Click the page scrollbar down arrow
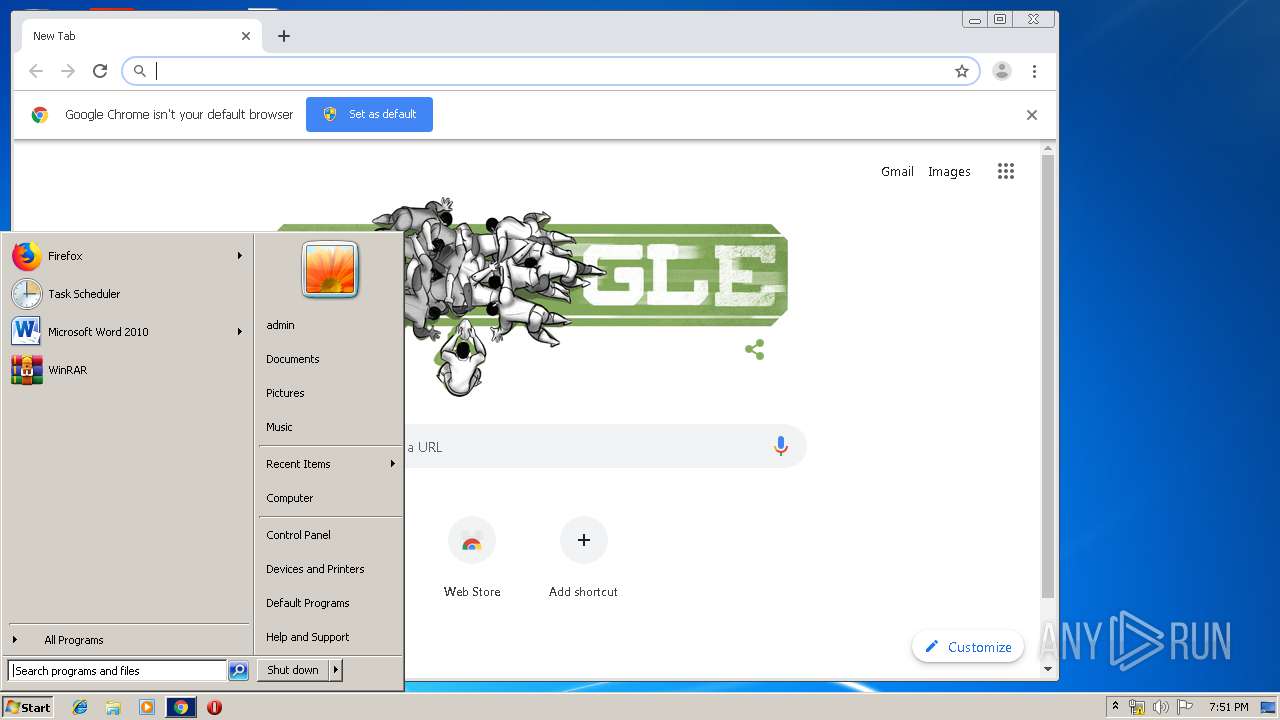 tap(1048, 669)
